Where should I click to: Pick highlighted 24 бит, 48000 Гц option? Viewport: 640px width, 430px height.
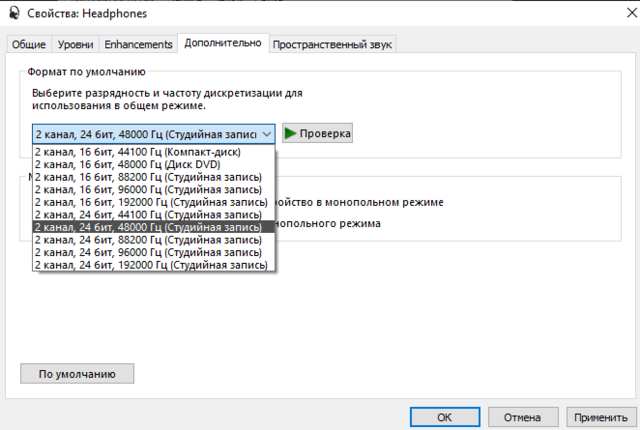click(x=152, y=227)
